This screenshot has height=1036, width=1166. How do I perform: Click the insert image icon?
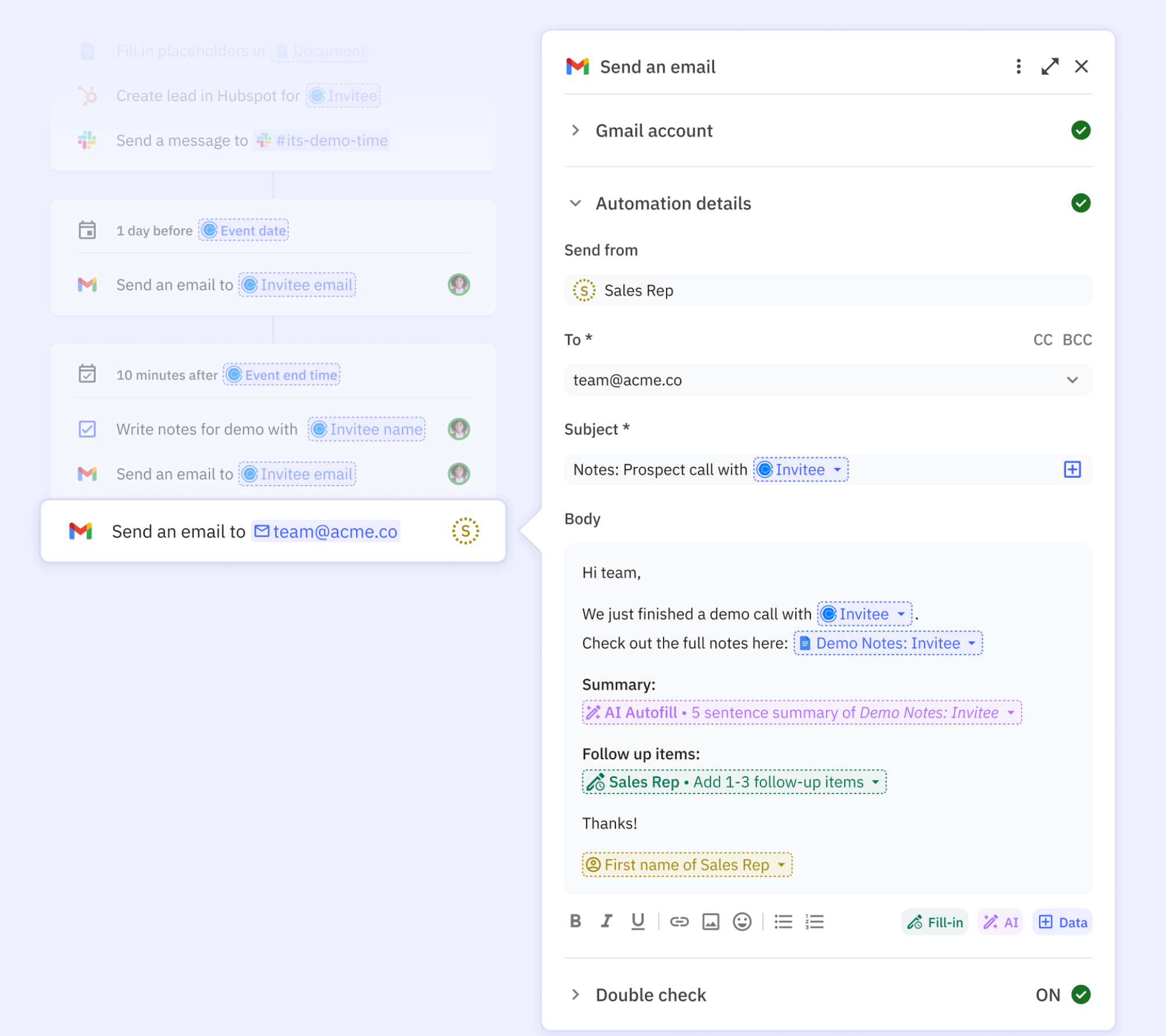pos(710,921)
